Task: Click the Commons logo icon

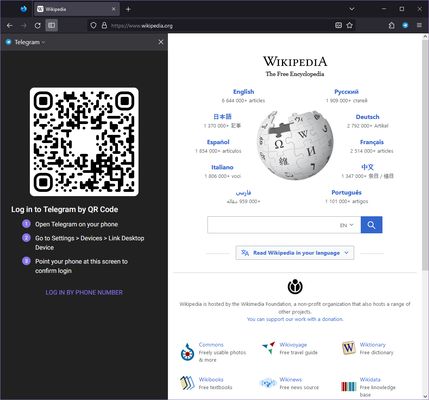Action: point(187,352)
